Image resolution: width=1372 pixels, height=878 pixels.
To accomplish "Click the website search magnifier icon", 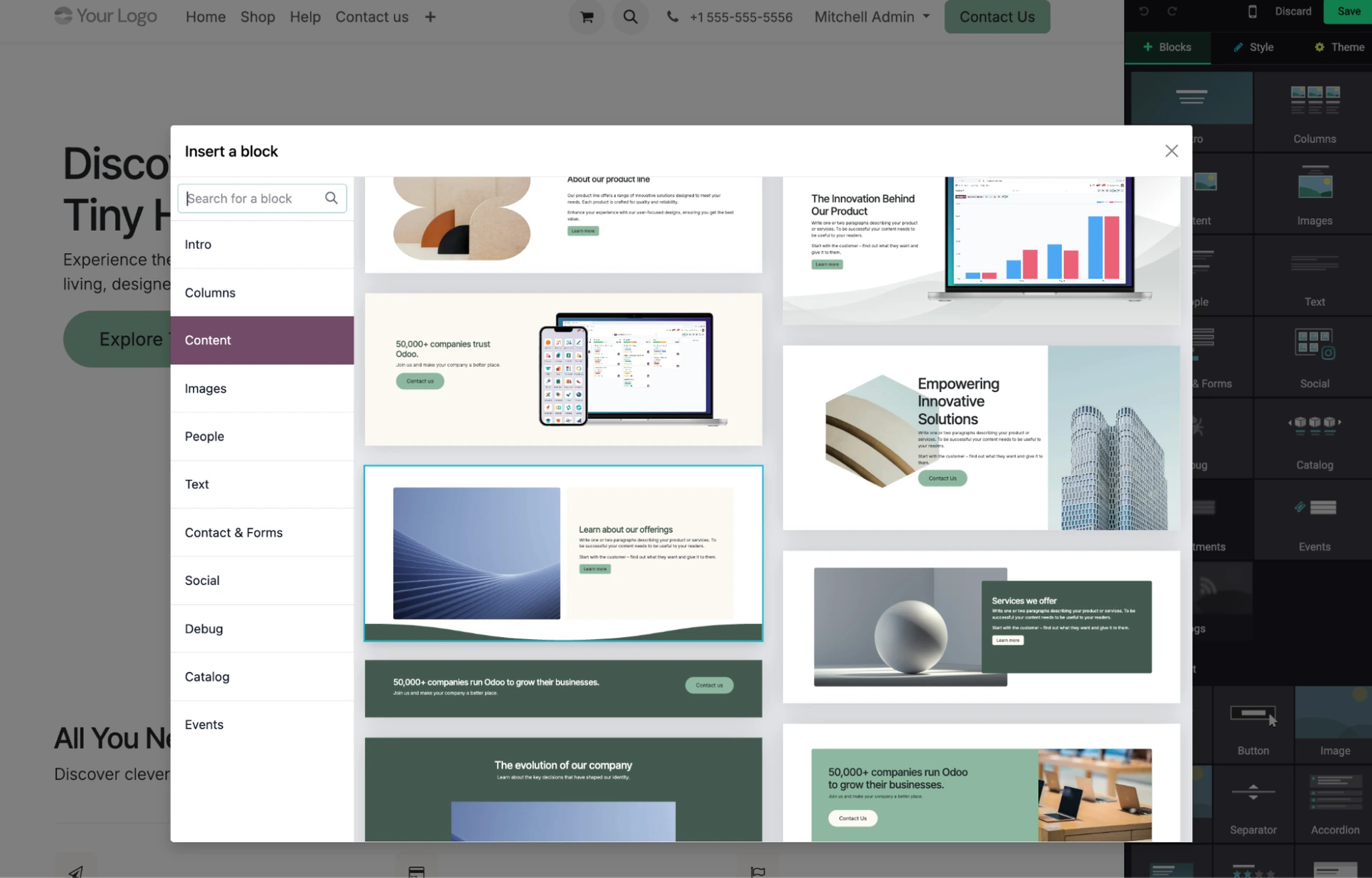I will tap(630, 16).
